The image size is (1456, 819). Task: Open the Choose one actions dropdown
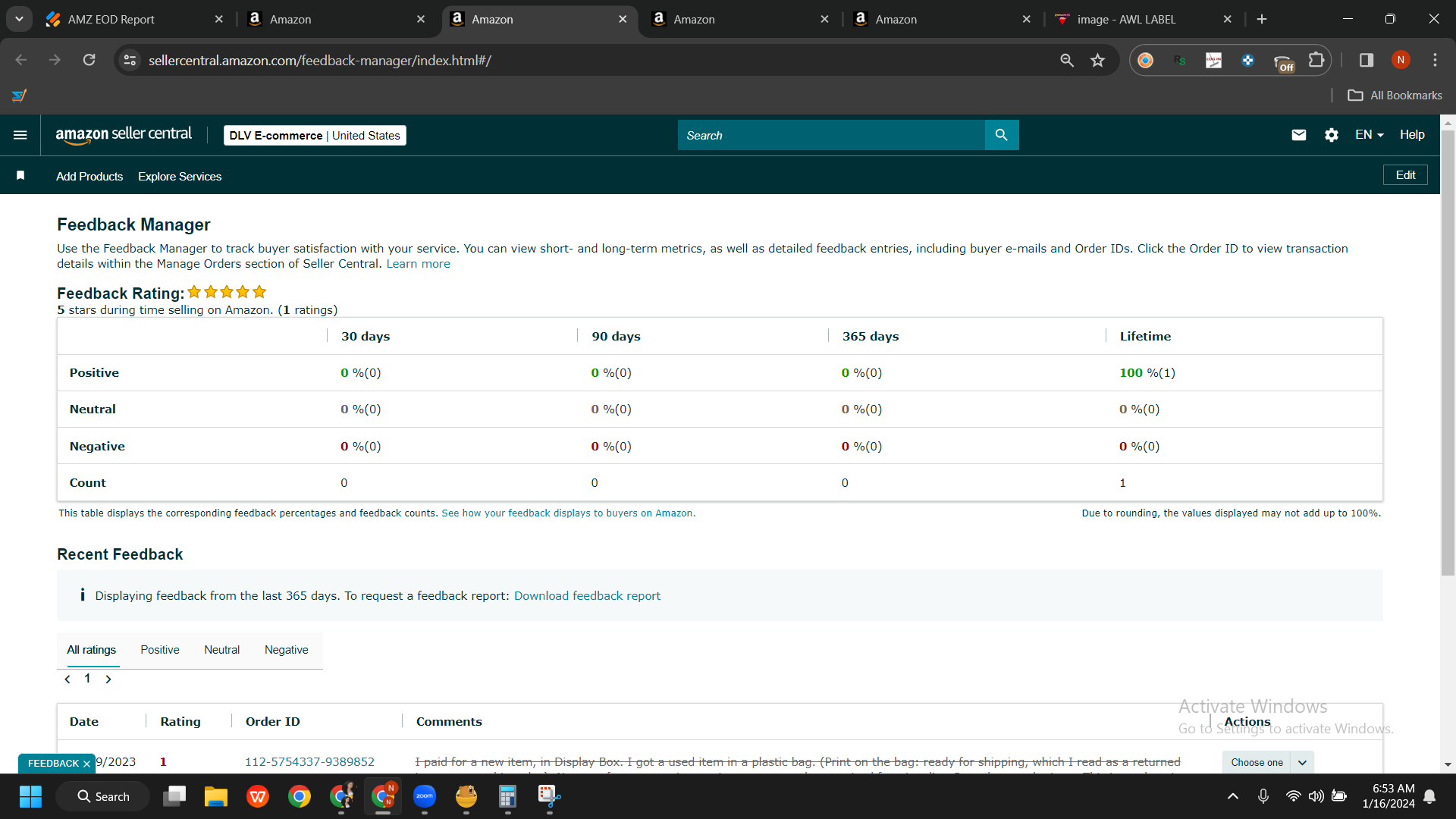click(x=1267, y=762)
